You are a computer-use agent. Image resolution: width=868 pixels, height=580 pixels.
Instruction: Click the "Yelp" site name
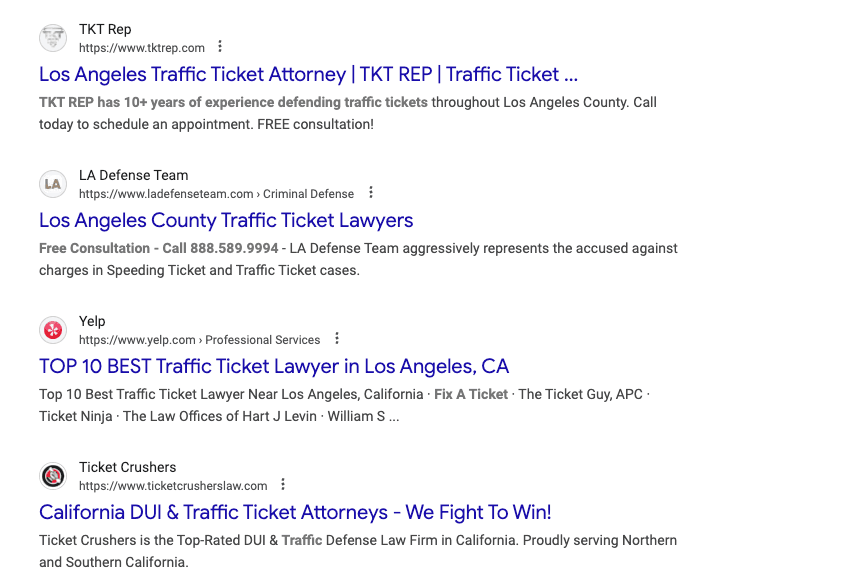click(92, 321)
